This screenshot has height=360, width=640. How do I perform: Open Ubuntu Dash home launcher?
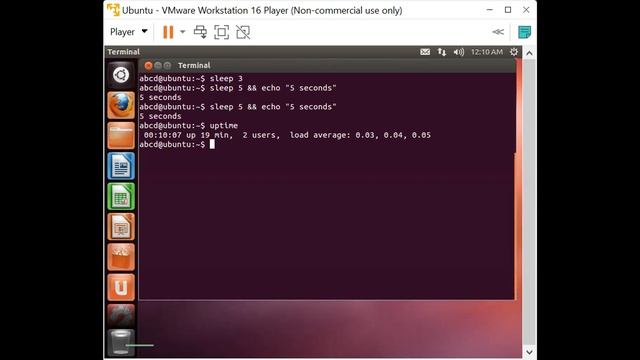121,75
